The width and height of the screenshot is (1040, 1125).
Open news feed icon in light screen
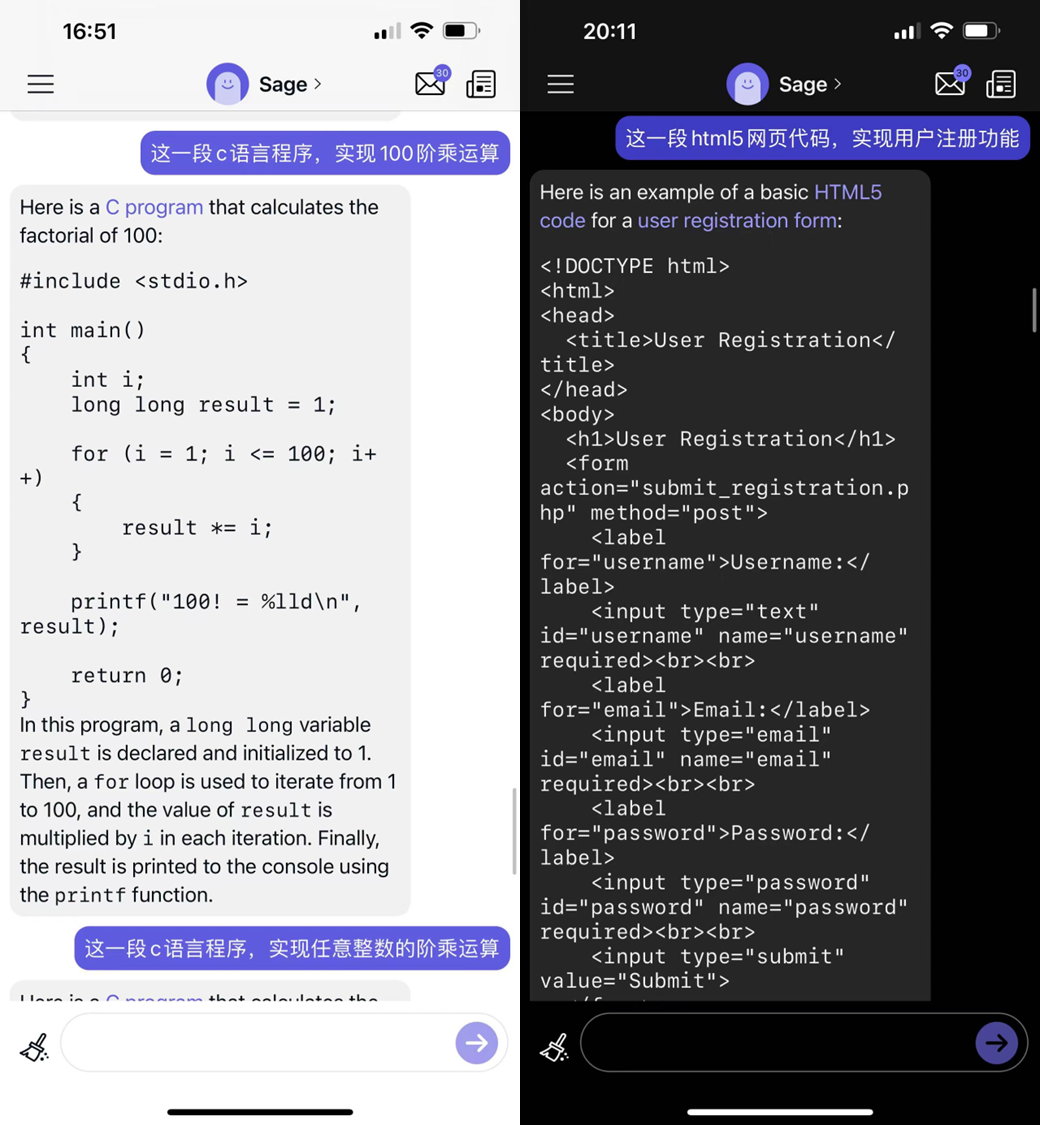(x=481, y=84)
